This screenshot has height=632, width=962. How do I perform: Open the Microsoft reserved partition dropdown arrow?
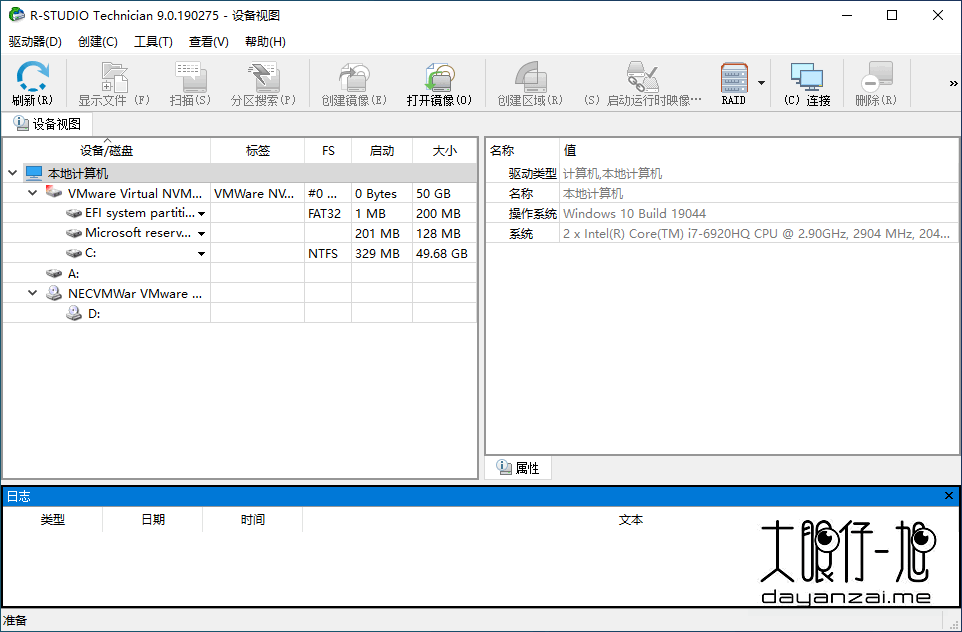[x=201, y=234]
